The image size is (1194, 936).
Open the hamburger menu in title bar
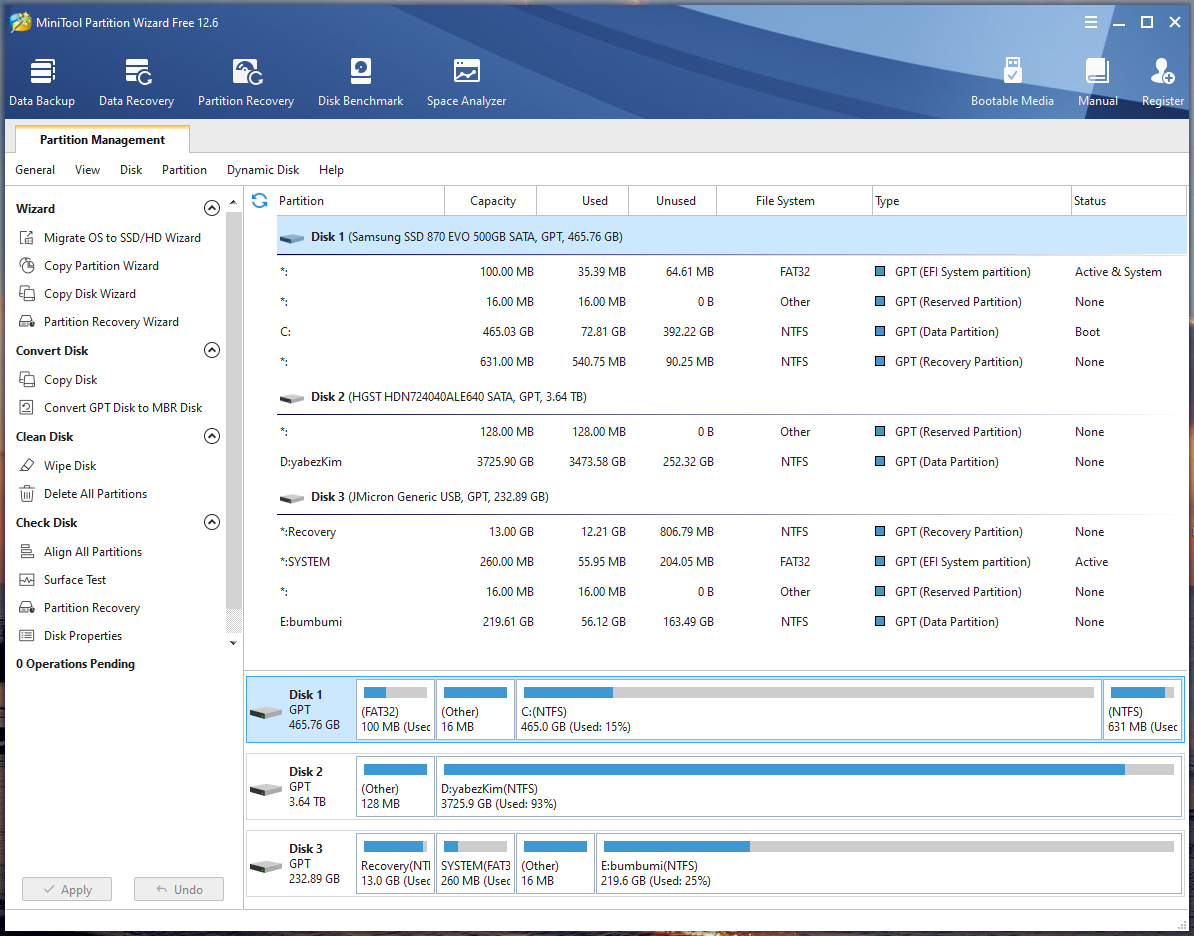click(x=1090, y=23)
